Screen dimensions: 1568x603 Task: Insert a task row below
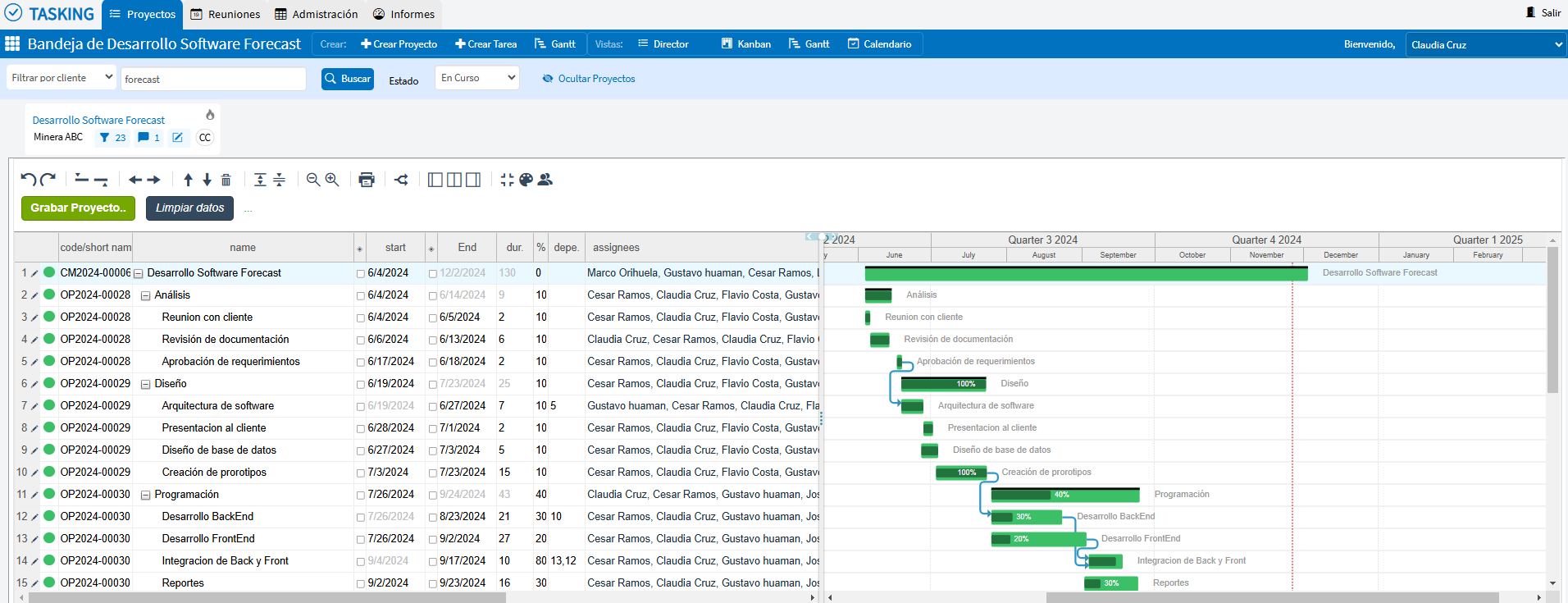point(101,180)
